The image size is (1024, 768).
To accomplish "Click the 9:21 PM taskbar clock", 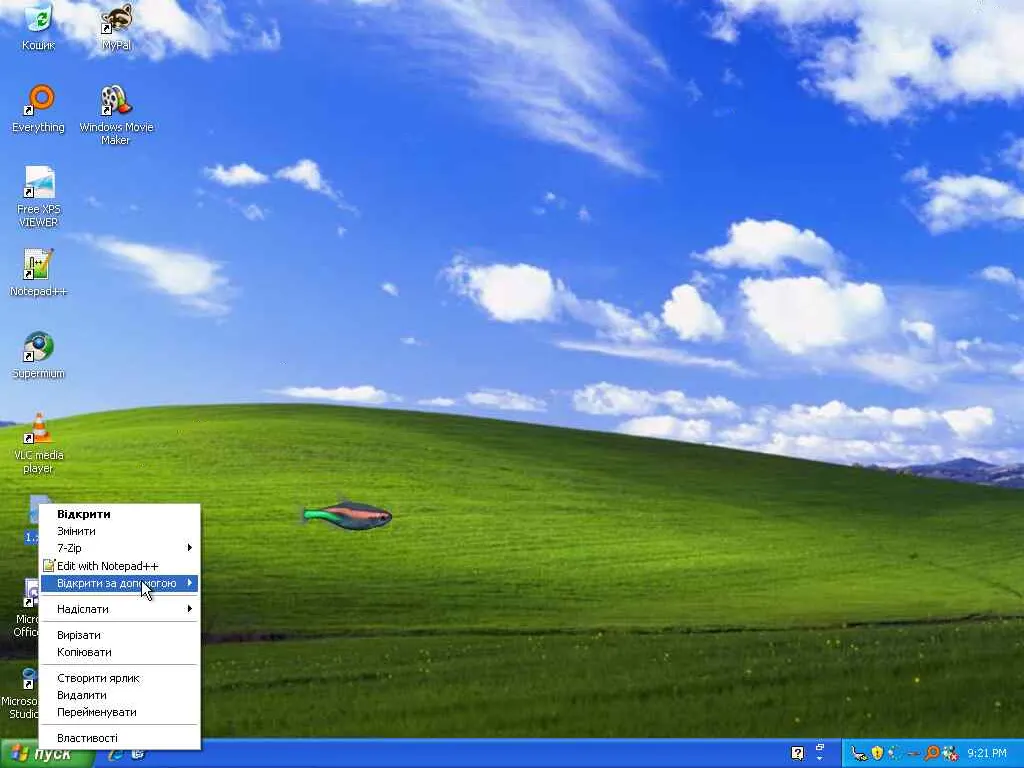I will (x=986, y=753).
